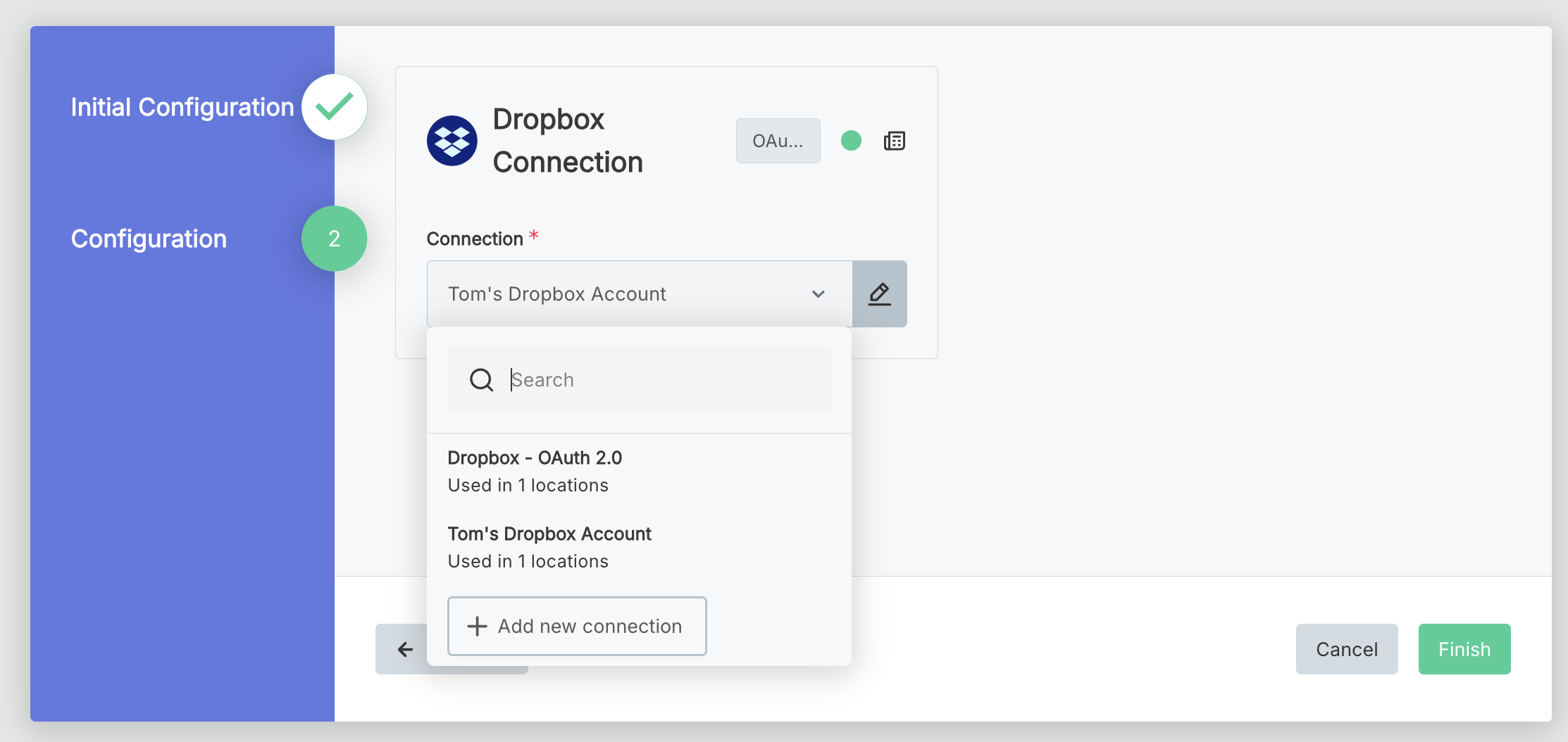Click inside the Search input field
The height and width of the screenshot is (742, 1568).
[662, 379]
